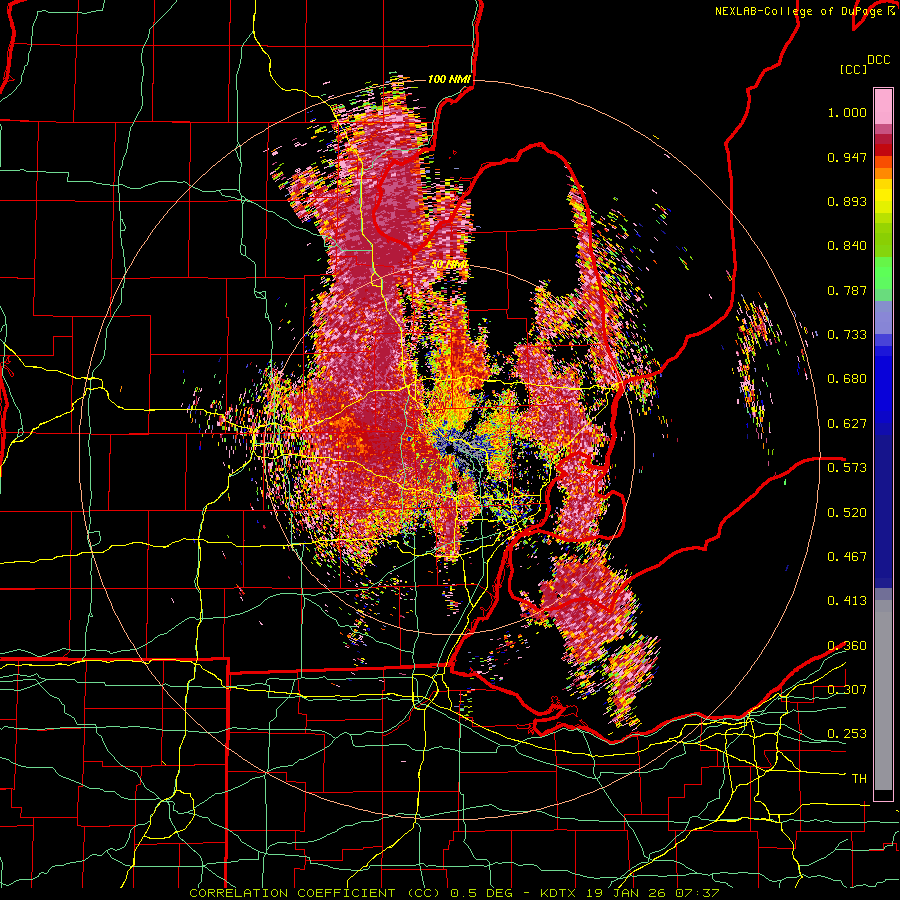This screenshot has width=900, height=900.
Task: Click the DCC label above the color bar
Action: click(x=878, y=60)
